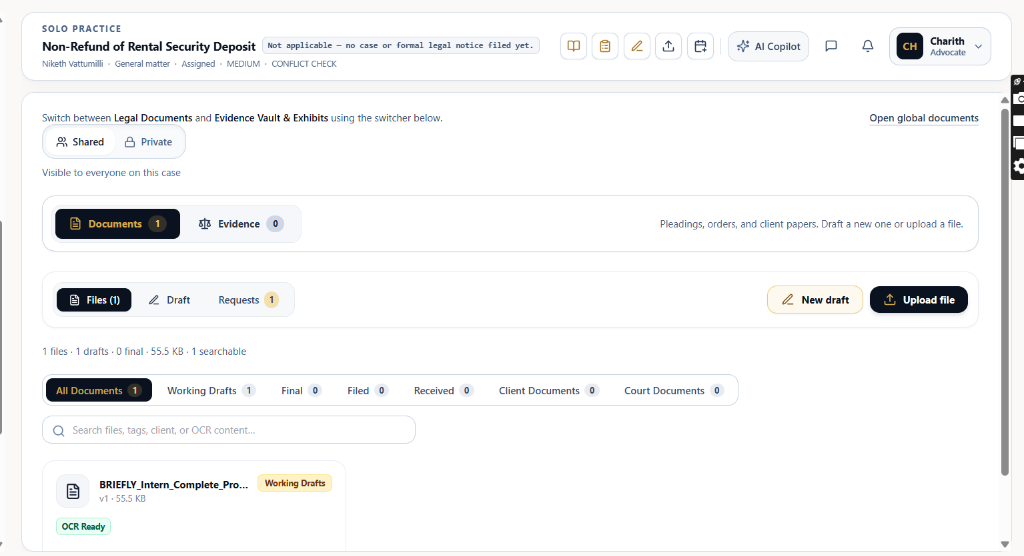
Task: Filter by Client Documents
Action: coord(549,390)
